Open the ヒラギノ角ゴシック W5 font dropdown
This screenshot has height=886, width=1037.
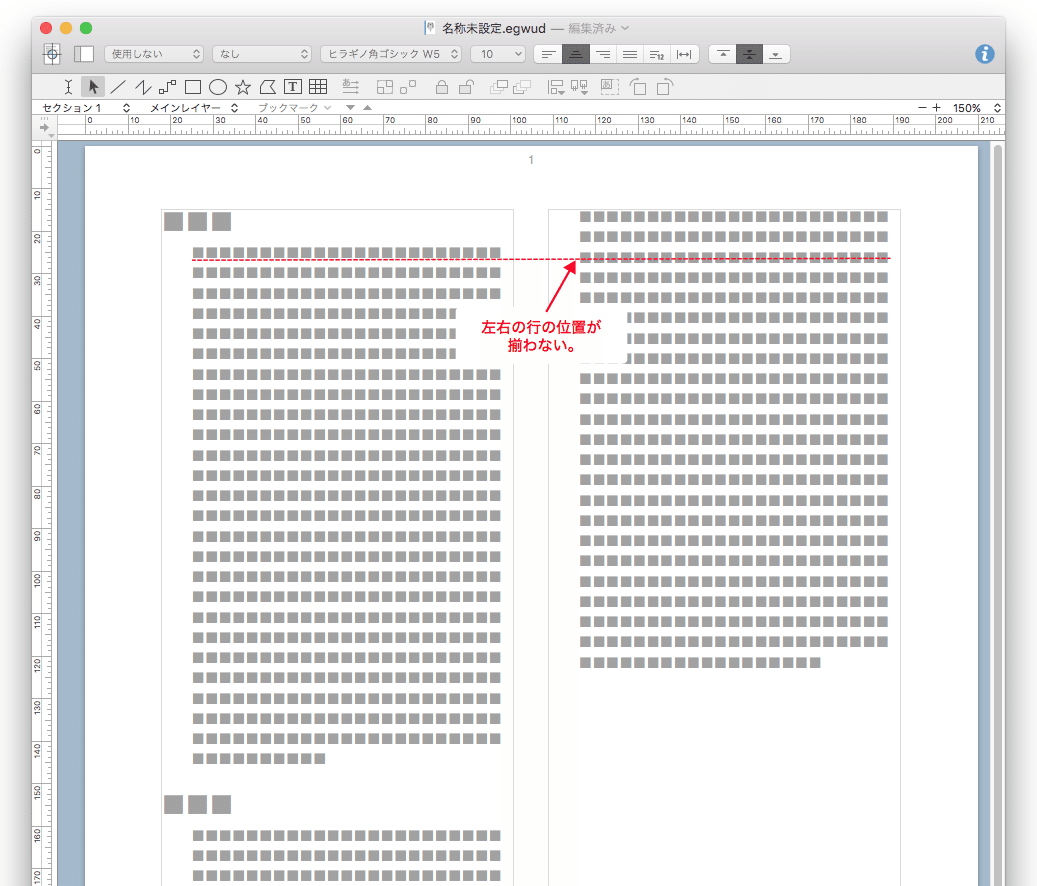pos(391,54)
